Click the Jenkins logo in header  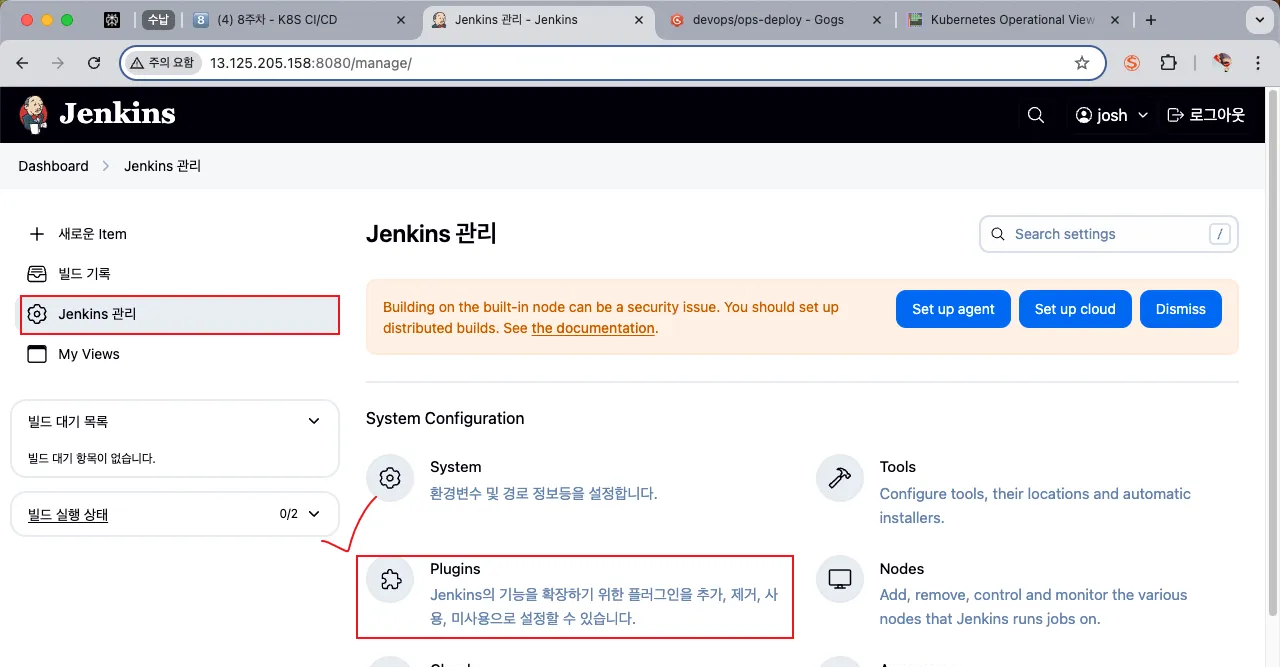(97, 114)
